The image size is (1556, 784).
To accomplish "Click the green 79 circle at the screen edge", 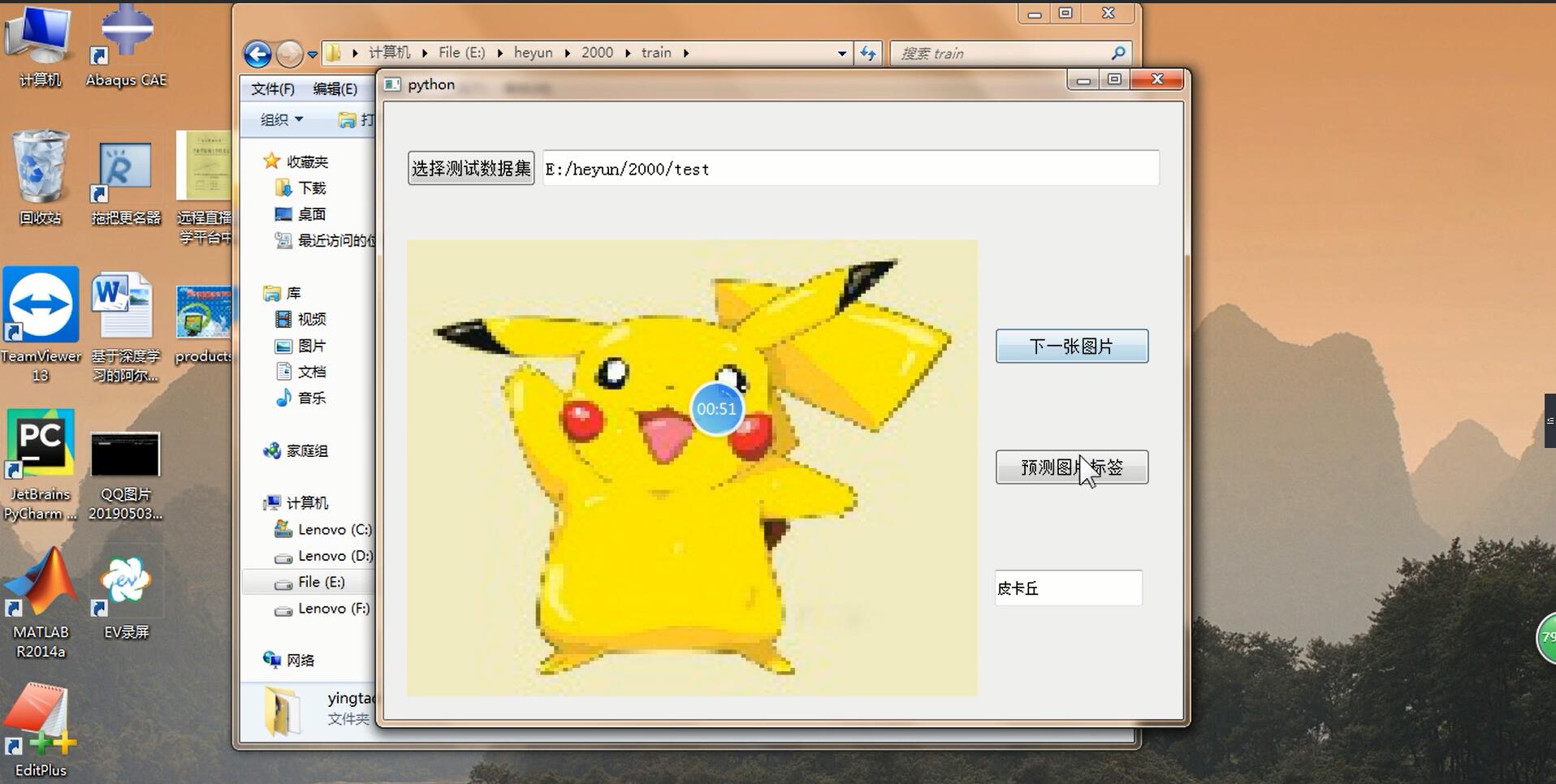I will click(x=1546, y=637).
